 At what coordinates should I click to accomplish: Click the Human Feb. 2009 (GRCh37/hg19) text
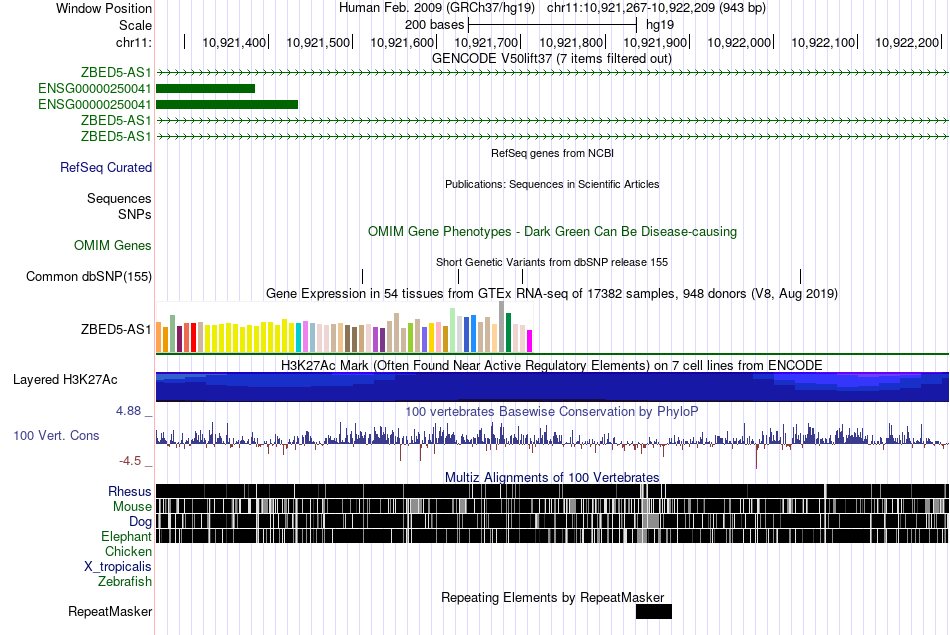point(437,8)
